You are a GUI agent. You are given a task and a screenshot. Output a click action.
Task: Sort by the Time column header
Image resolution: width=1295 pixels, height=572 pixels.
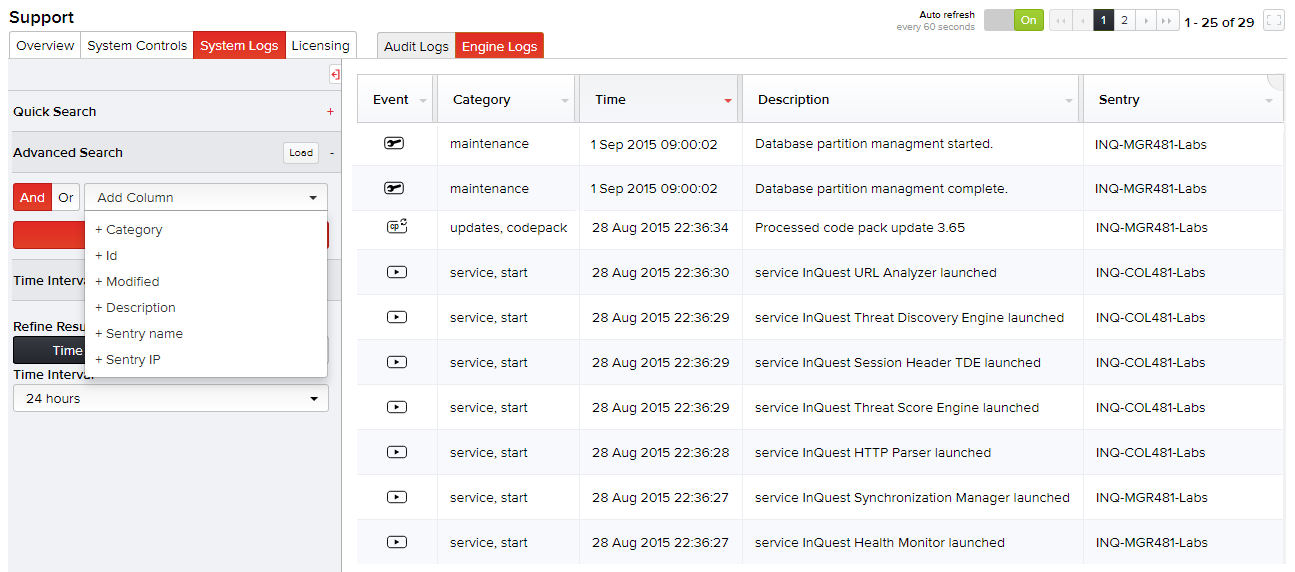[610, 100]
